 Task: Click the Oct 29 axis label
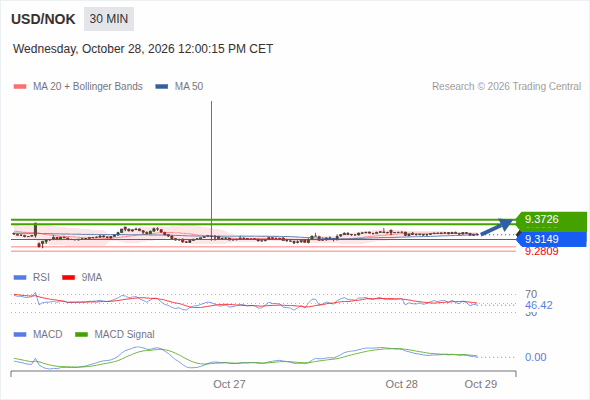pos(481,384)
